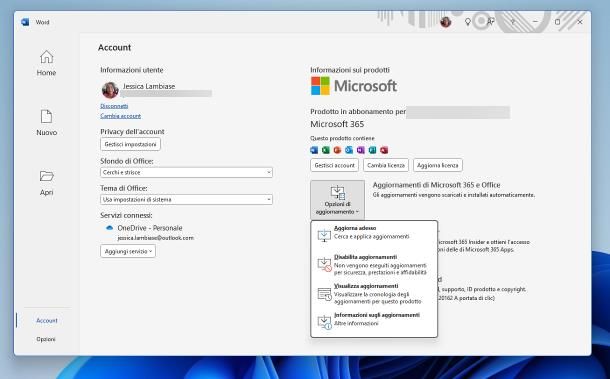Expand the Aggiungi servizio dropdown button
610x379 pixels.
pos(128,251)
